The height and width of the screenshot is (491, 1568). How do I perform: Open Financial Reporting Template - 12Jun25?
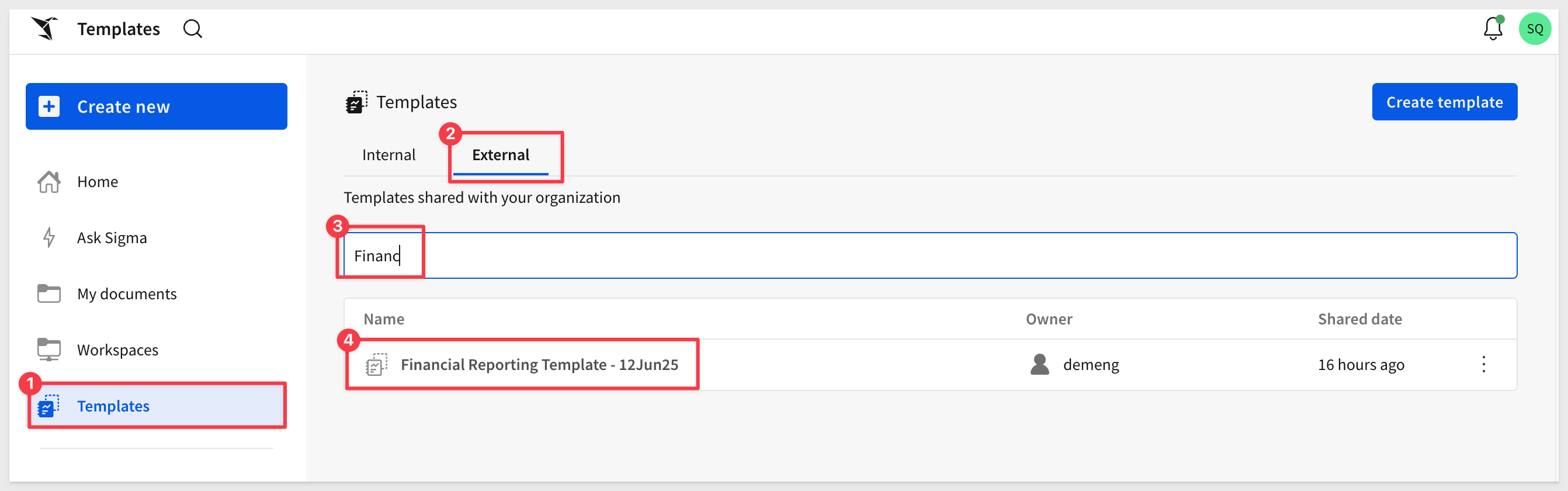click(x=539, y=364)
